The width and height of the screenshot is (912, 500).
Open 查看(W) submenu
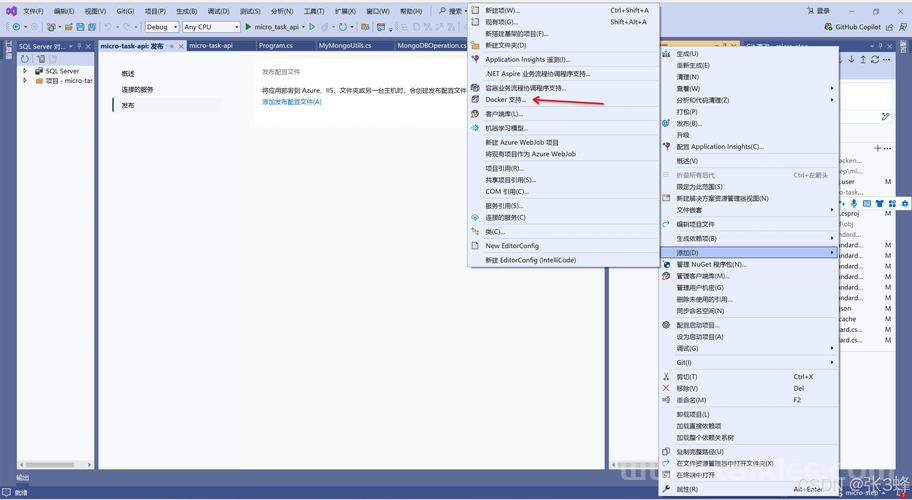pos(749,88)
